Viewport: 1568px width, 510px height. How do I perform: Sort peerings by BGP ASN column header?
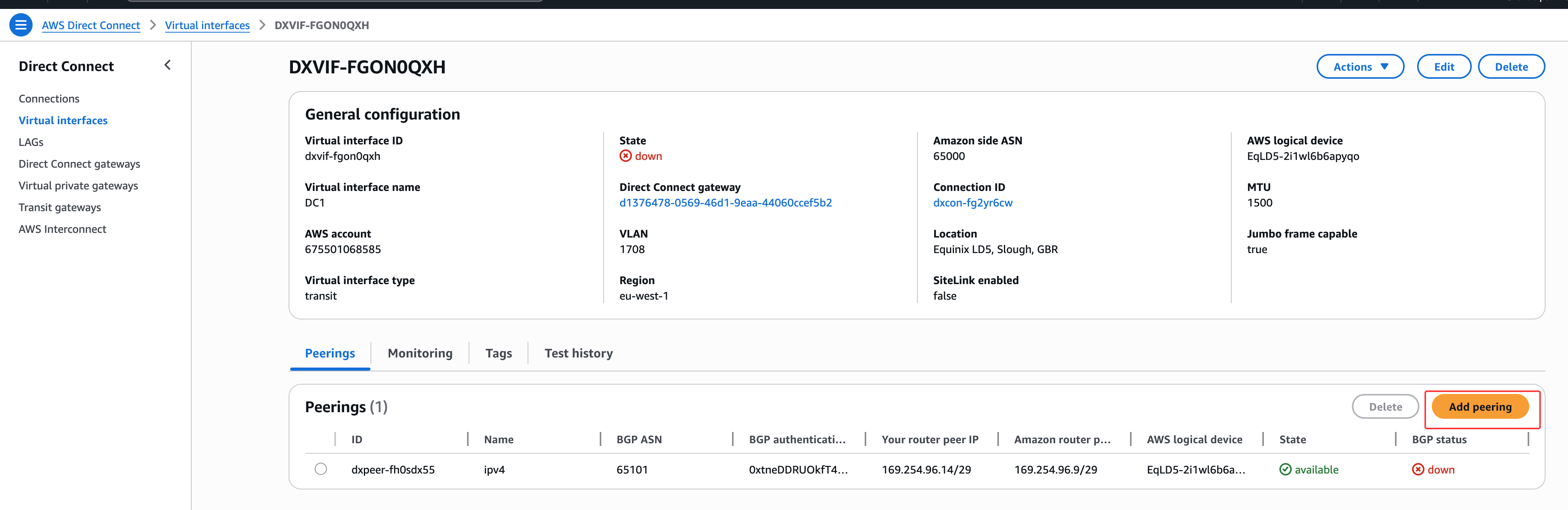(x=639, y=439)
